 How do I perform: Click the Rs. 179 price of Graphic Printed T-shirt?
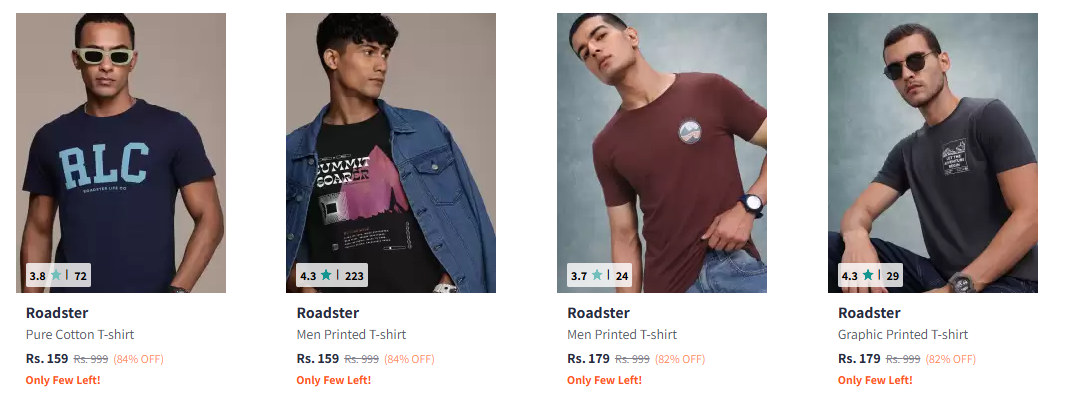[x=859, y=358]
